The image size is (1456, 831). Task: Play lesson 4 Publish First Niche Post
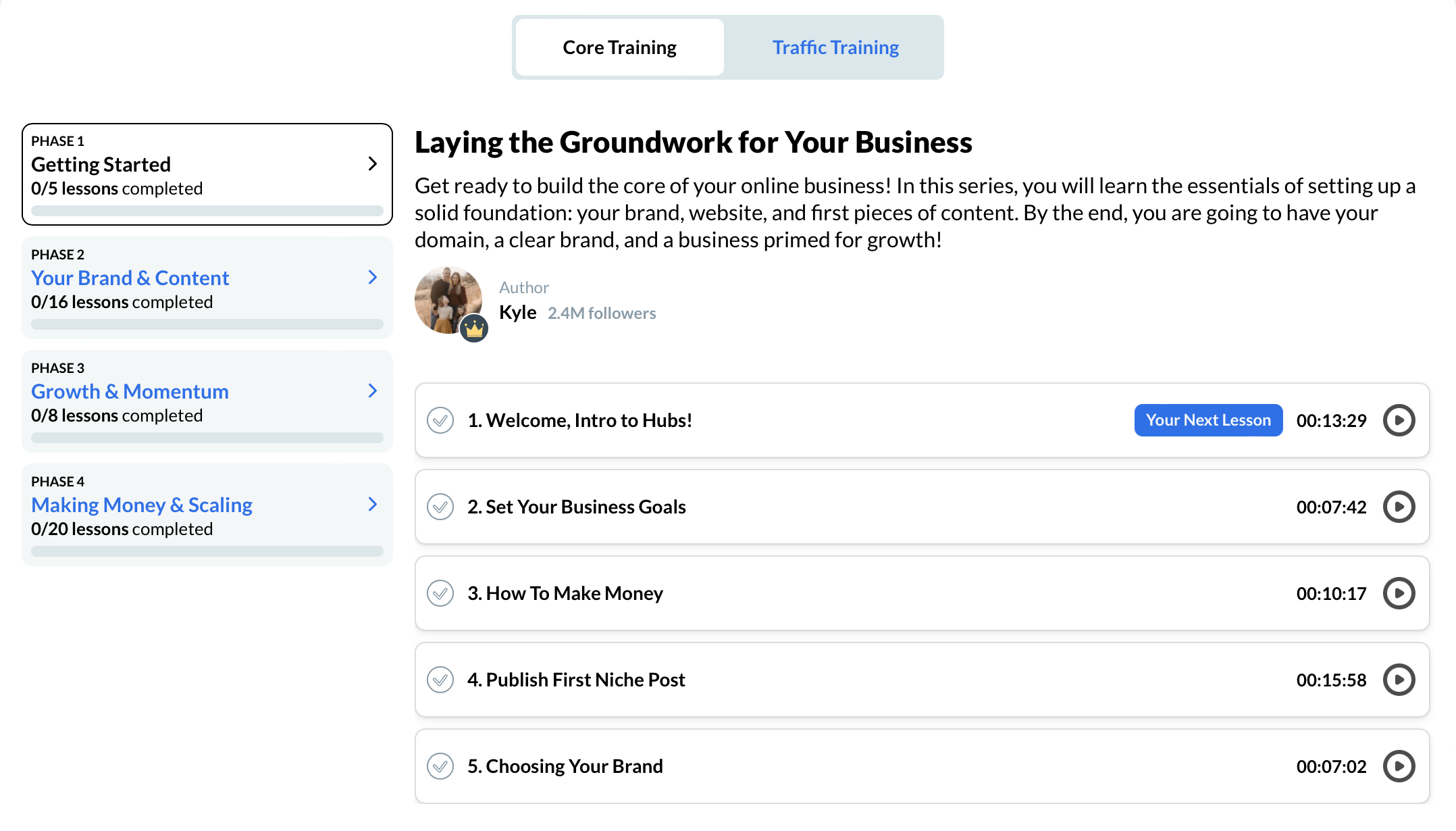1399,680
